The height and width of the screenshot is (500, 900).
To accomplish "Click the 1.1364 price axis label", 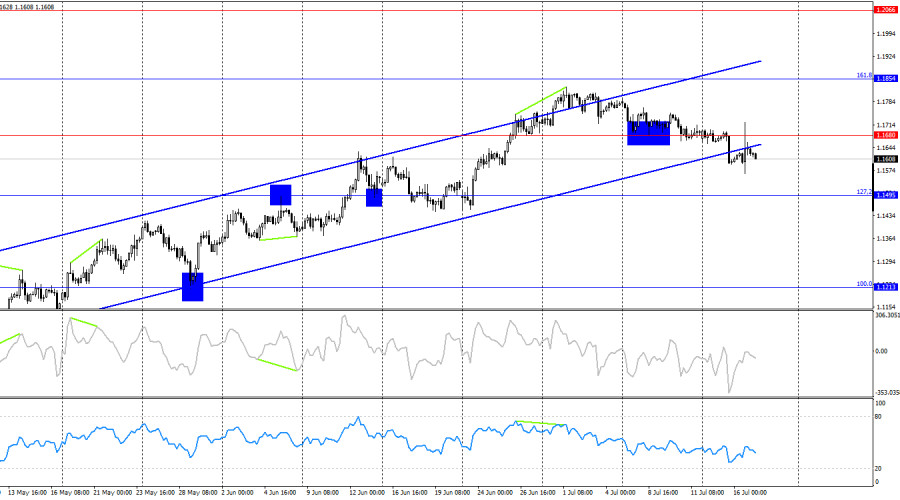I will click(886, 239).
